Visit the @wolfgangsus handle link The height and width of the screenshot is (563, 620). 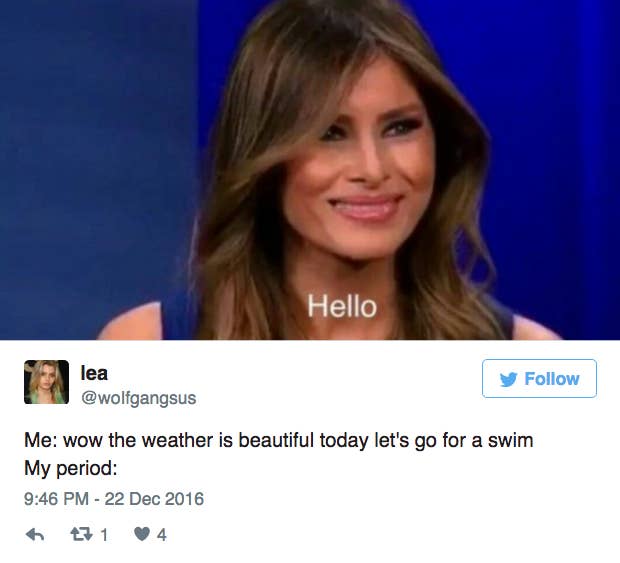coord(138,398)
